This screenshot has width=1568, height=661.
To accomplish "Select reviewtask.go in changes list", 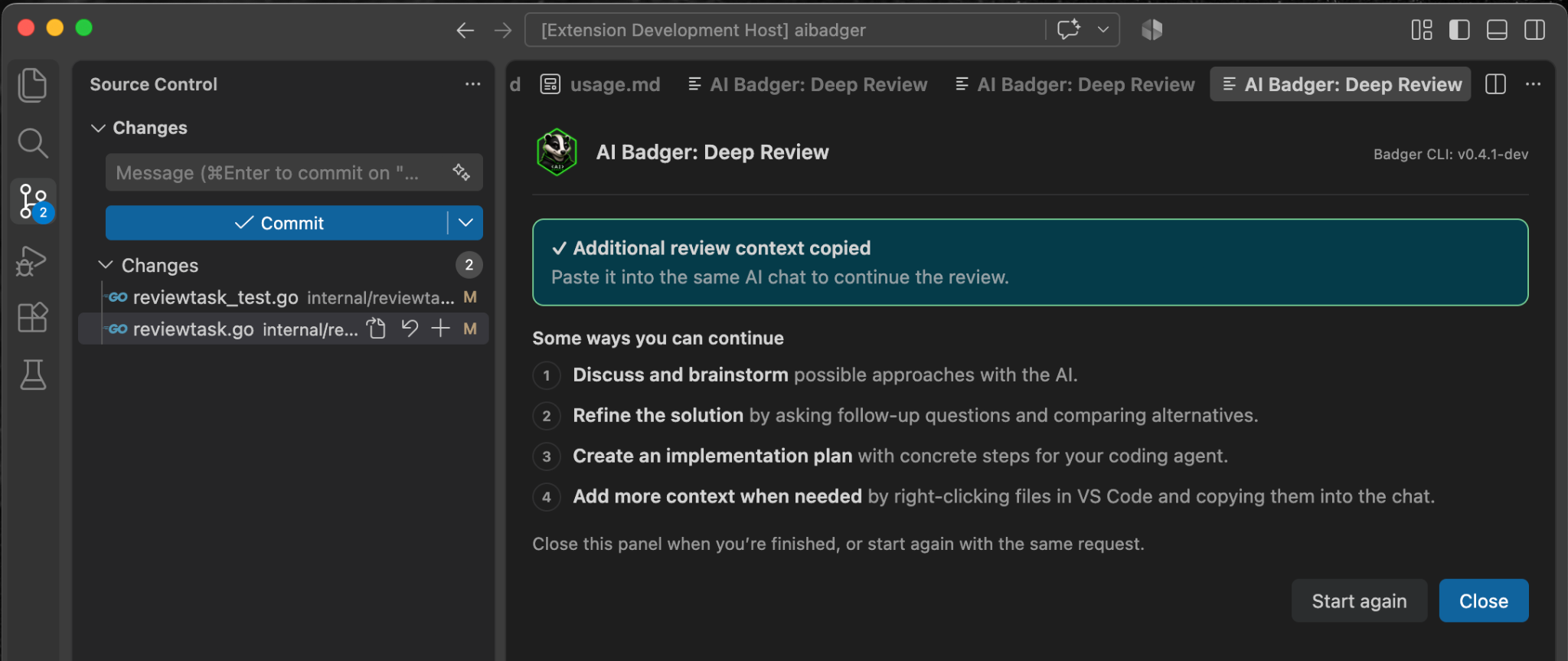I will [x=283, y=329].
